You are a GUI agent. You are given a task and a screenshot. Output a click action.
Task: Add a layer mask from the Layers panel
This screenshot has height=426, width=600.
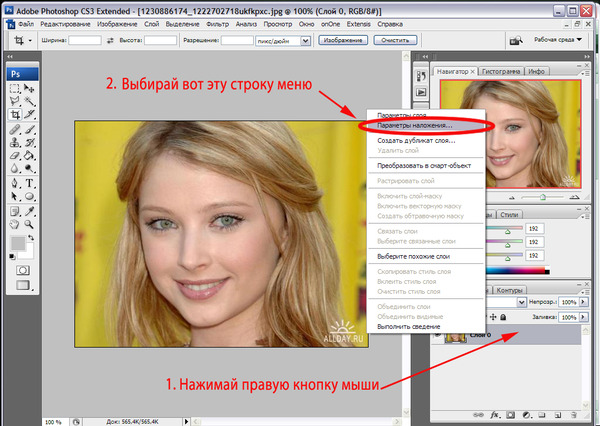(510, 415)
